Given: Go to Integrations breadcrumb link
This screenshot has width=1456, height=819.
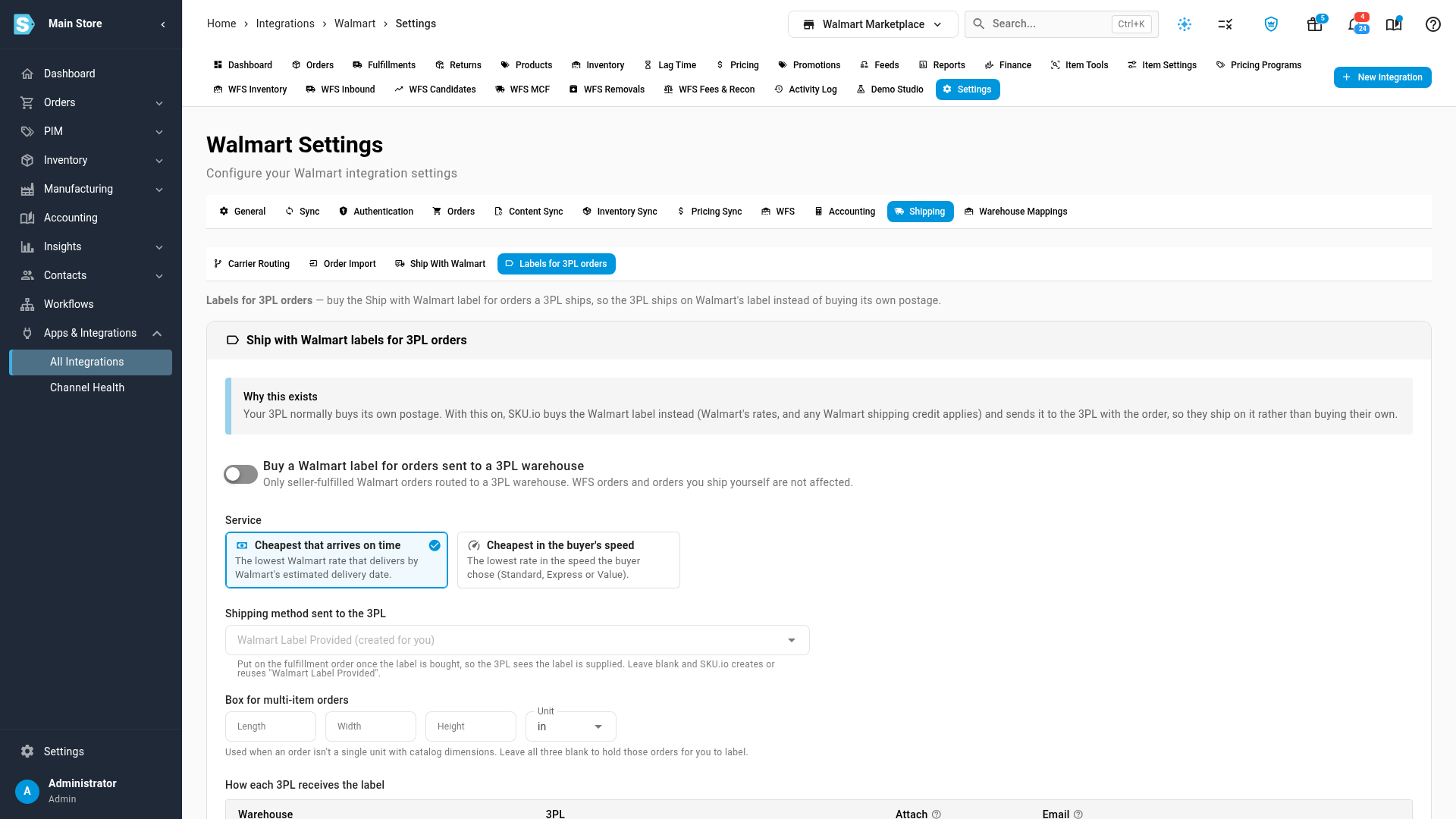Looking at the screenshot, I should click(x=285, y=24).
